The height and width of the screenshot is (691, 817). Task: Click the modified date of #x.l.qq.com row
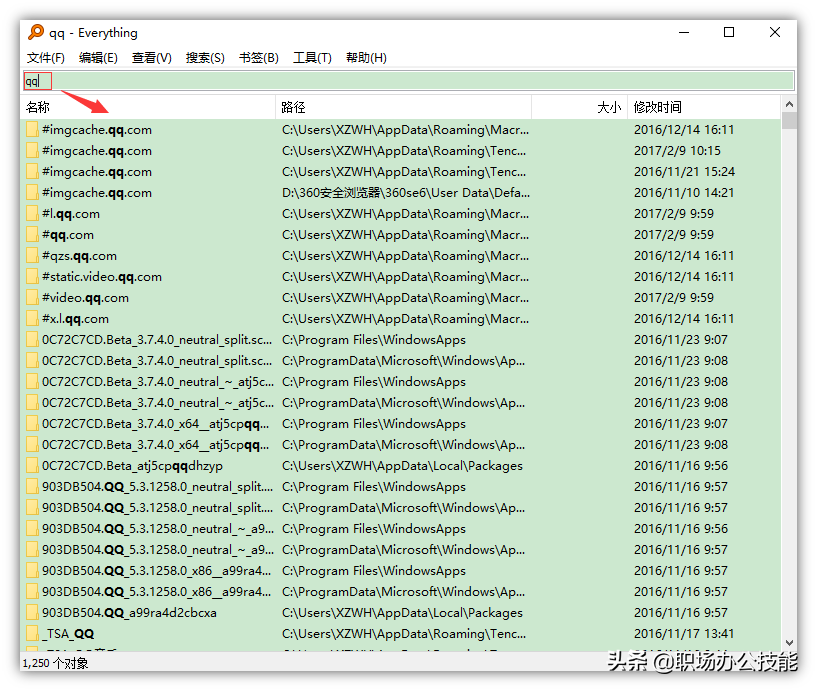click(x=684, y=318)
